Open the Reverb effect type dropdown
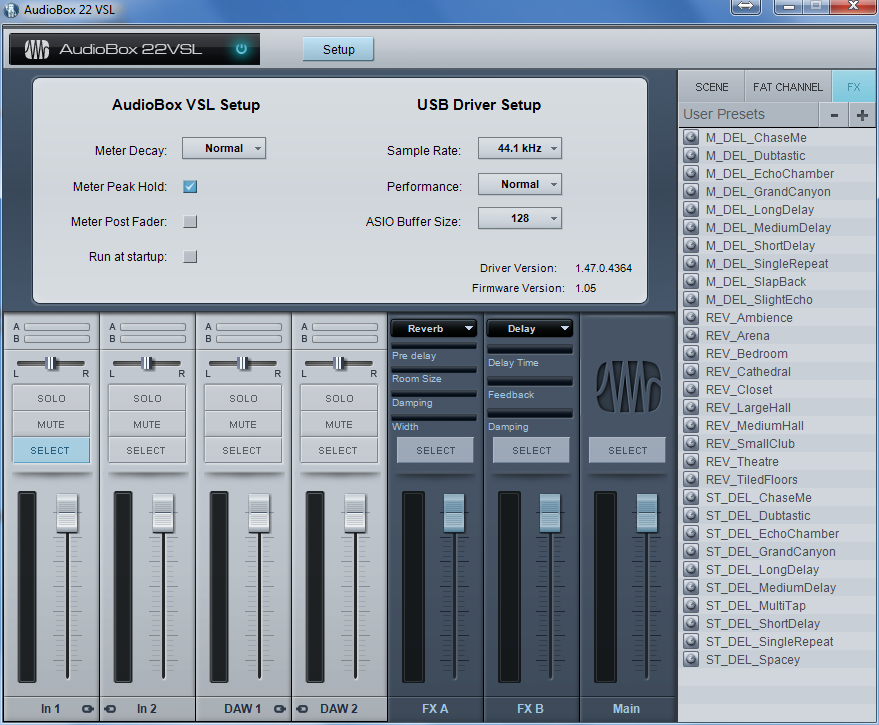 434,328
